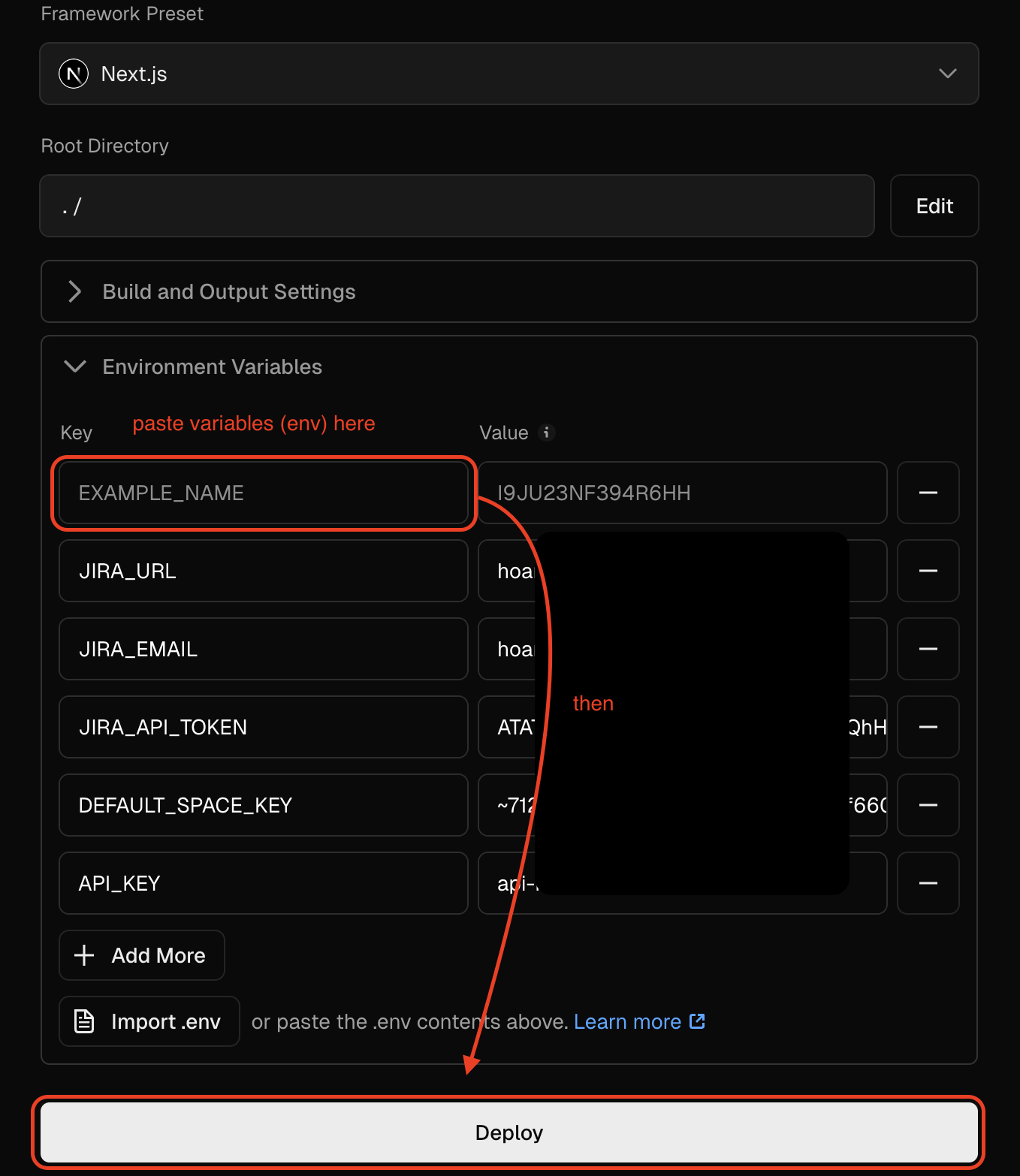Click the Value info icon
Screen dimensions: 1020x1176
pos(547,432)
